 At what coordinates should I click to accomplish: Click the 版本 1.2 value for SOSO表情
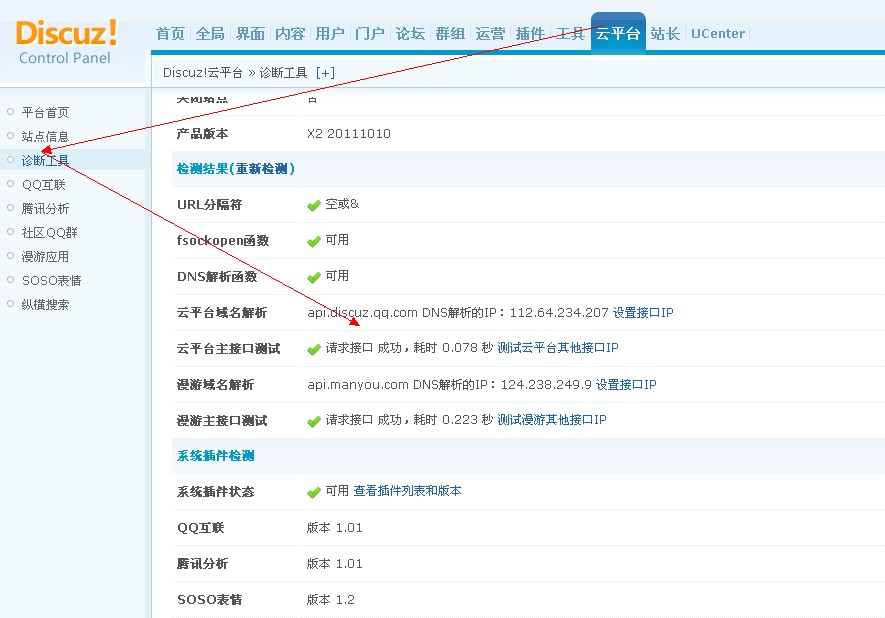pyautogui.click(x=331, y=599)
